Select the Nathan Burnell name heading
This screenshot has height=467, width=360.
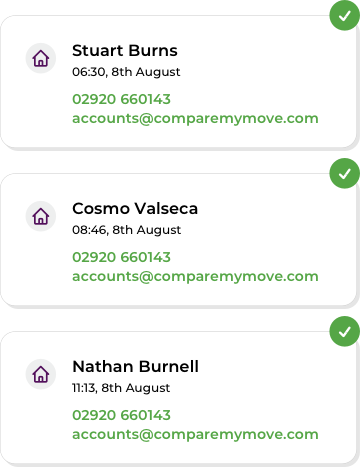(x=136, y=367)
